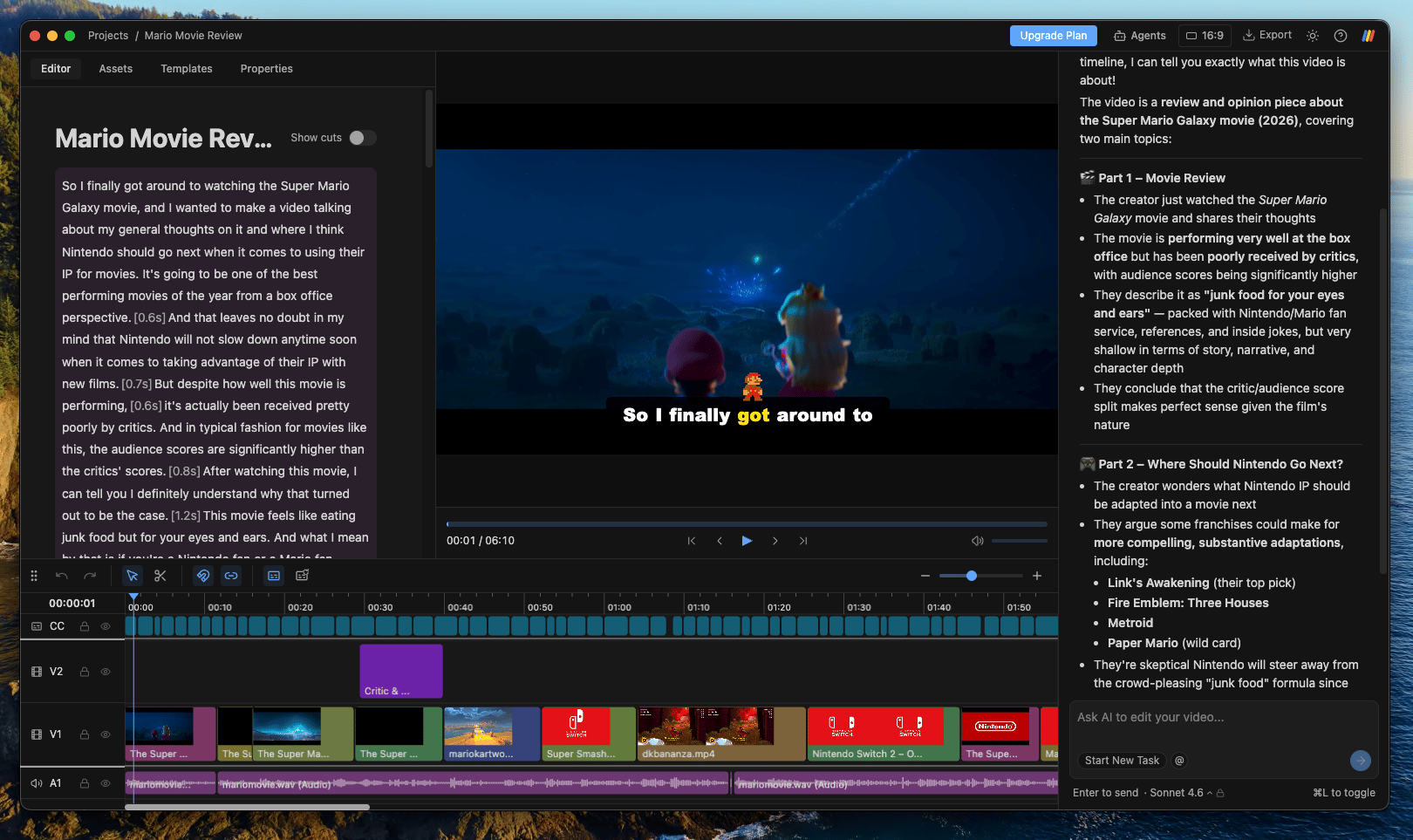This screenshot has width=1413, height=840.
Task: Mute the preview with speaker icon
Action: pos(978,541)
